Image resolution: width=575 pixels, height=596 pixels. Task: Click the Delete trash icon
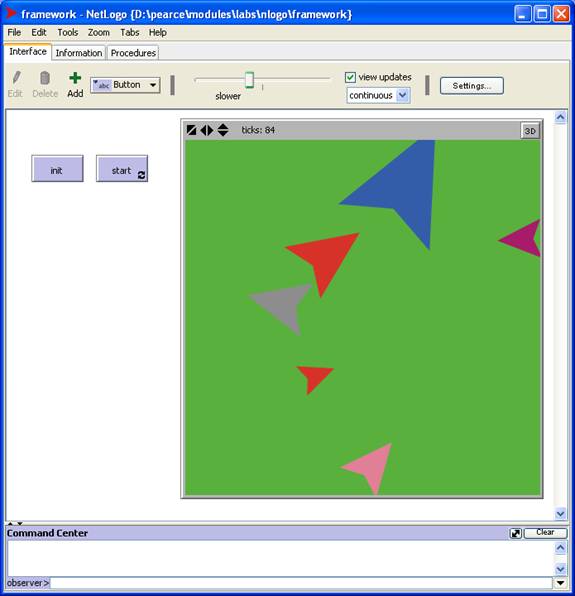pyautogui.click(x=45, y=78)
